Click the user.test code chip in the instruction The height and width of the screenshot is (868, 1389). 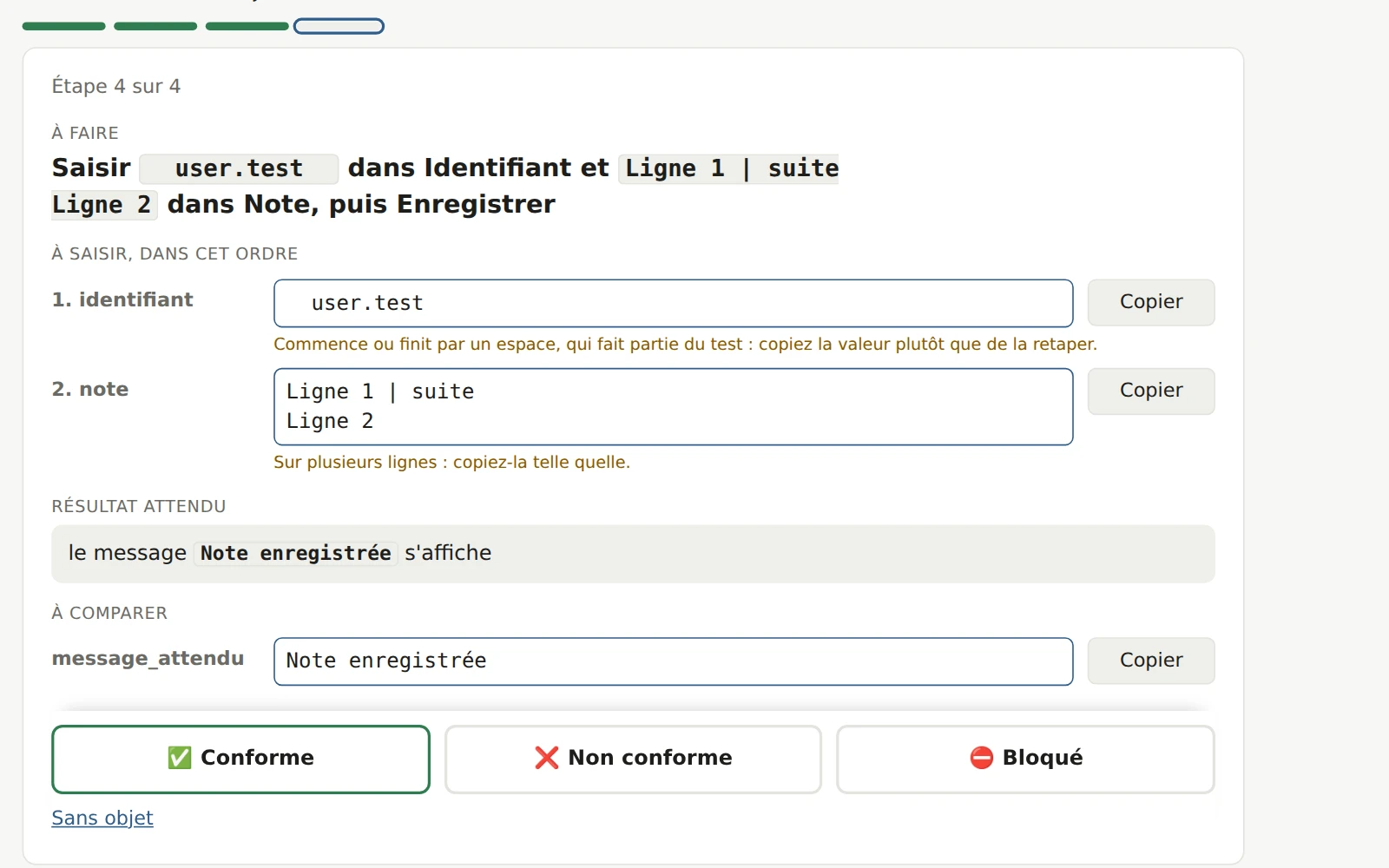[x=239, y=168]
